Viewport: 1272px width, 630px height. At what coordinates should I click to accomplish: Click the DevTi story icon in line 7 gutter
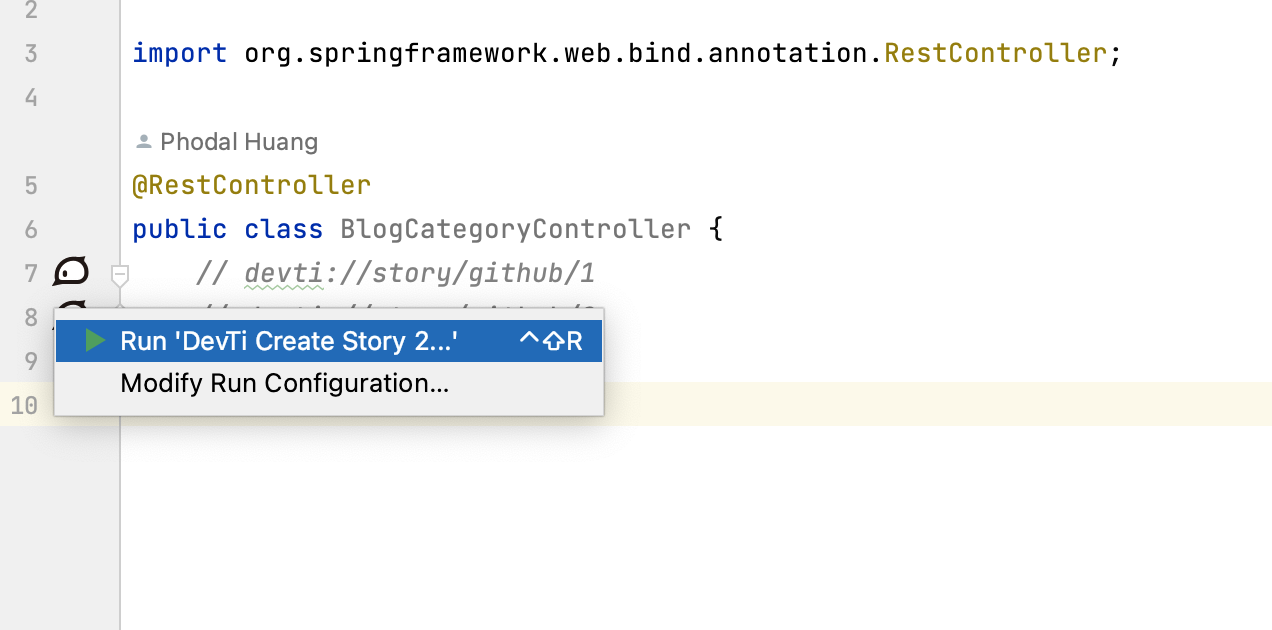click(70, 271)
